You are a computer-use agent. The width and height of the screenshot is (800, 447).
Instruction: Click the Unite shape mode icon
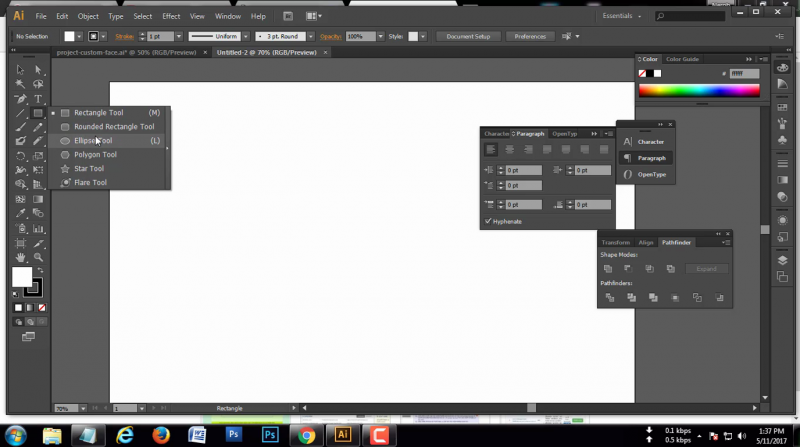(x=608, y=269)
